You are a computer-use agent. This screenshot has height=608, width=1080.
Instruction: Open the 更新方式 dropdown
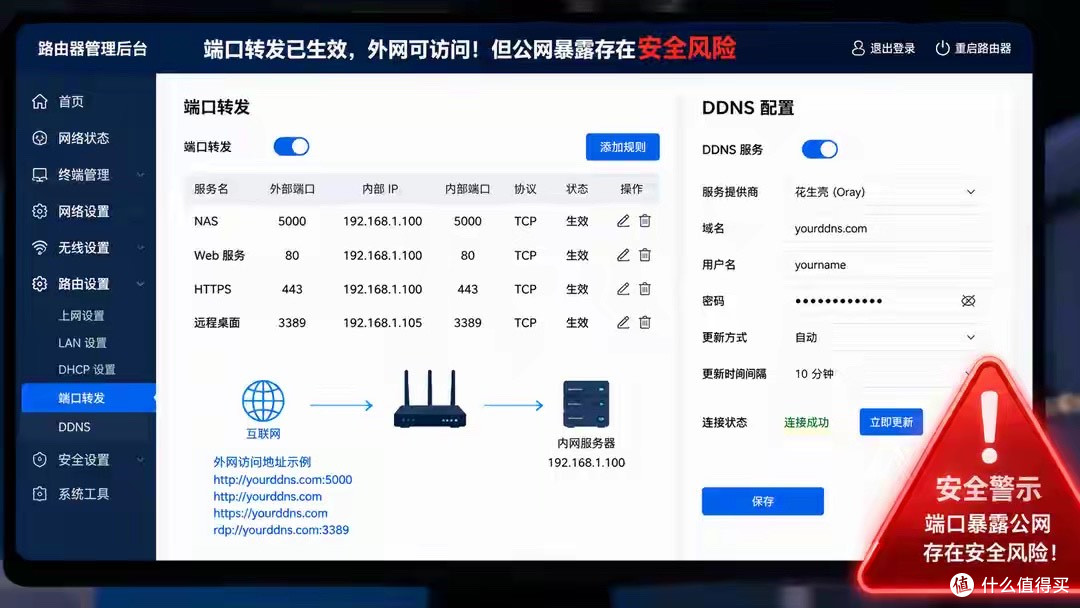coord(885,337)
